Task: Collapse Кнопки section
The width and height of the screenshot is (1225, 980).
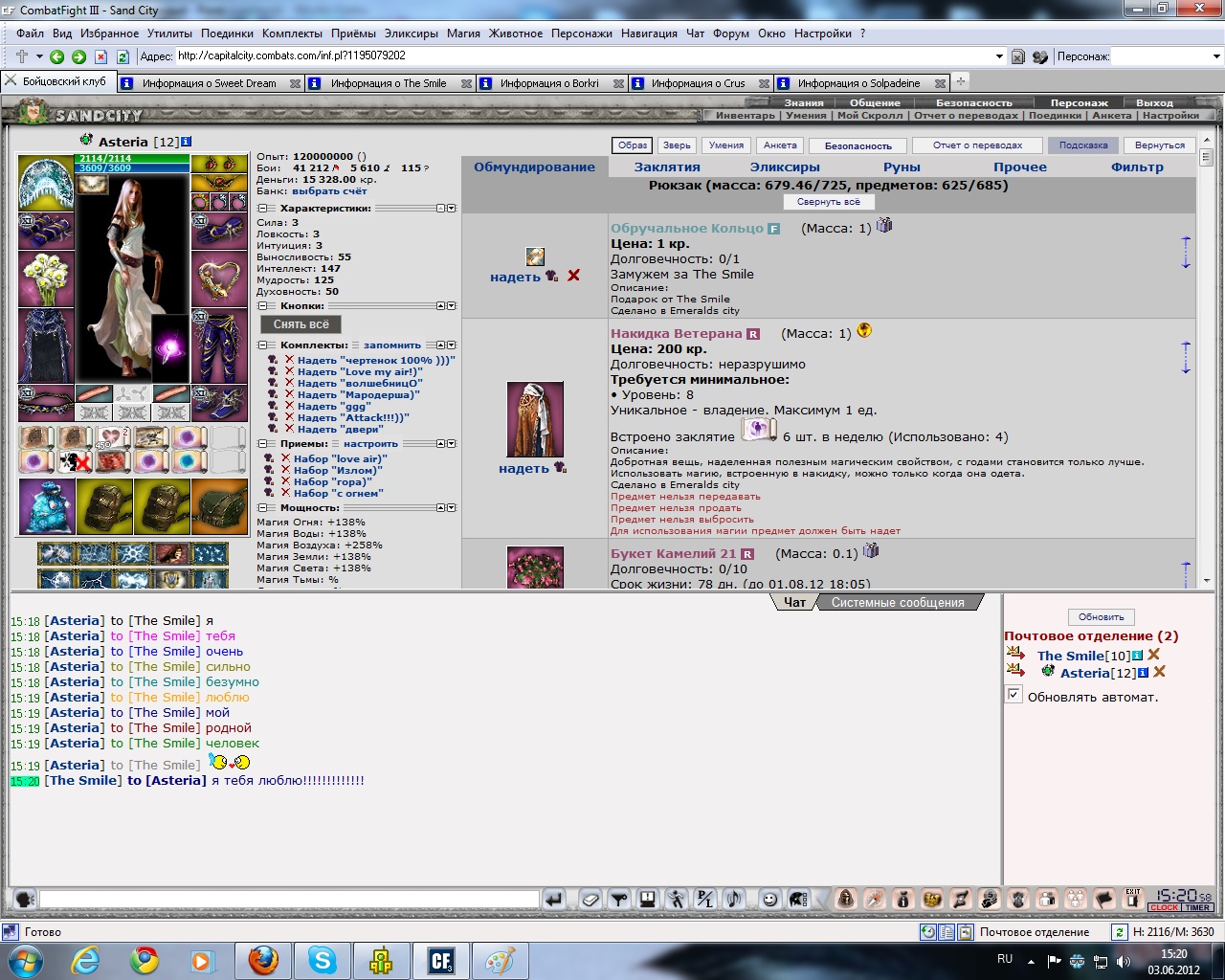Action: [262, 306]
